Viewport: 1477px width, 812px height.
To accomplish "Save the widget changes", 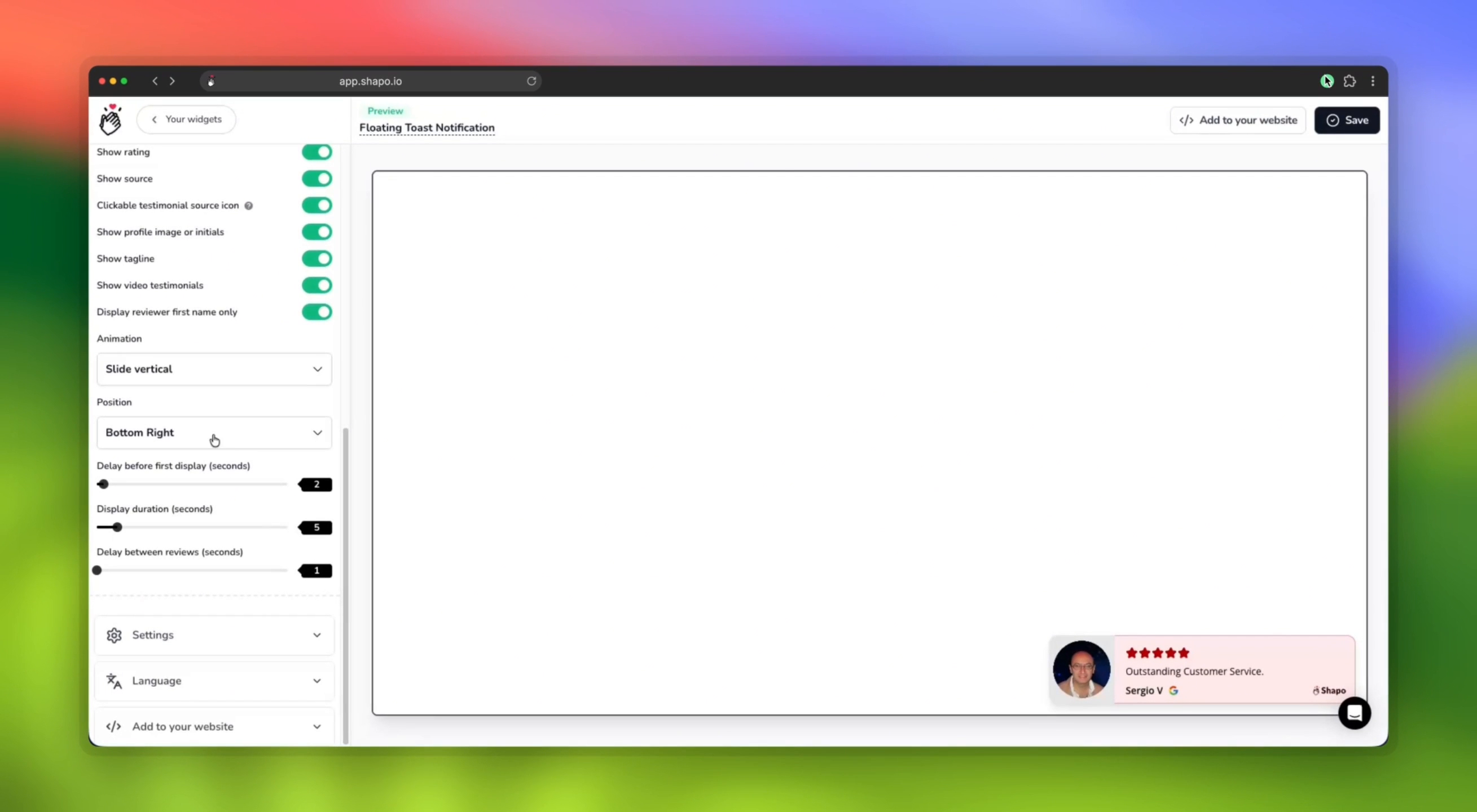I will pos(1347,120).
